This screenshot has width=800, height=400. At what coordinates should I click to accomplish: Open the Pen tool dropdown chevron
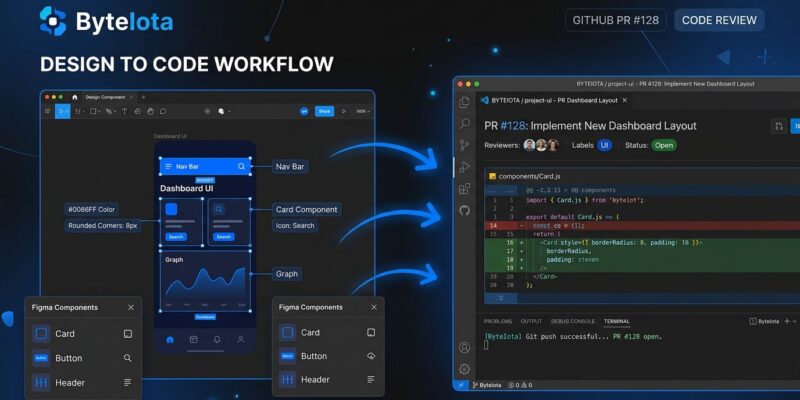(115, 111)
